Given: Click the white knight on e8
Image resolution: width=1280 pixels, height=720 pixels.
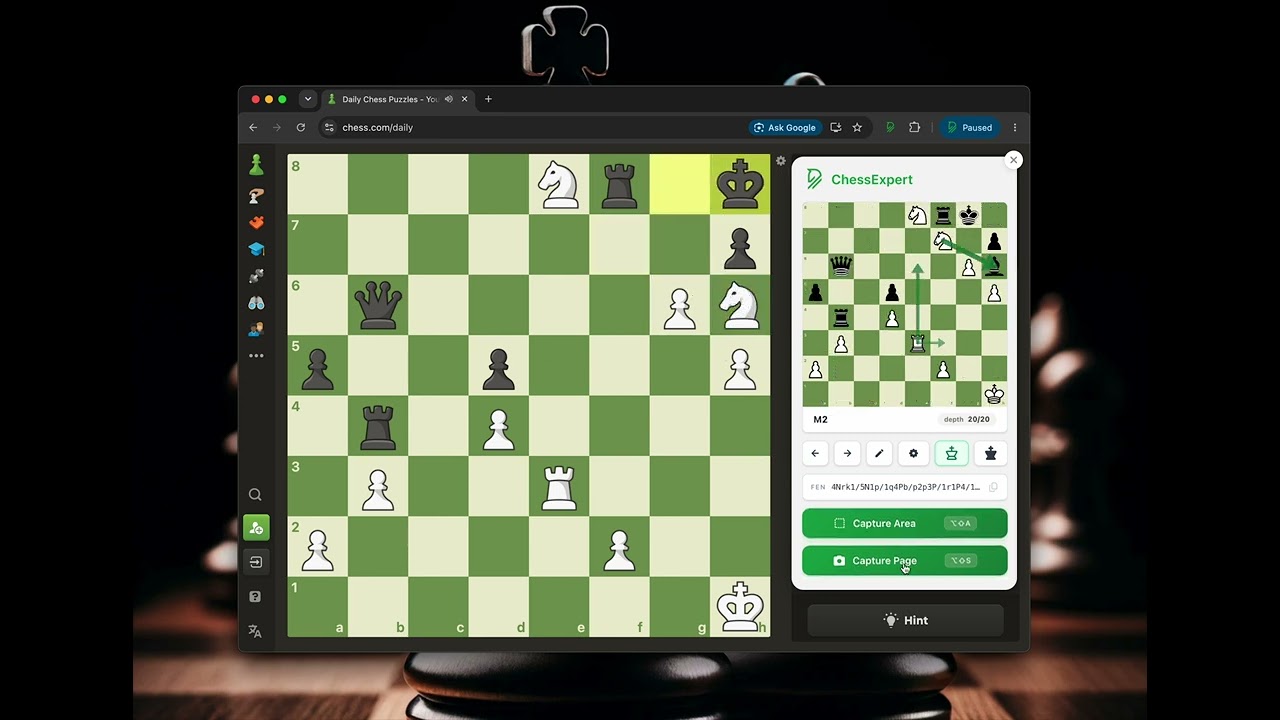Looking at the screenshot, I should pyautogui.click(x=559, y=184).
